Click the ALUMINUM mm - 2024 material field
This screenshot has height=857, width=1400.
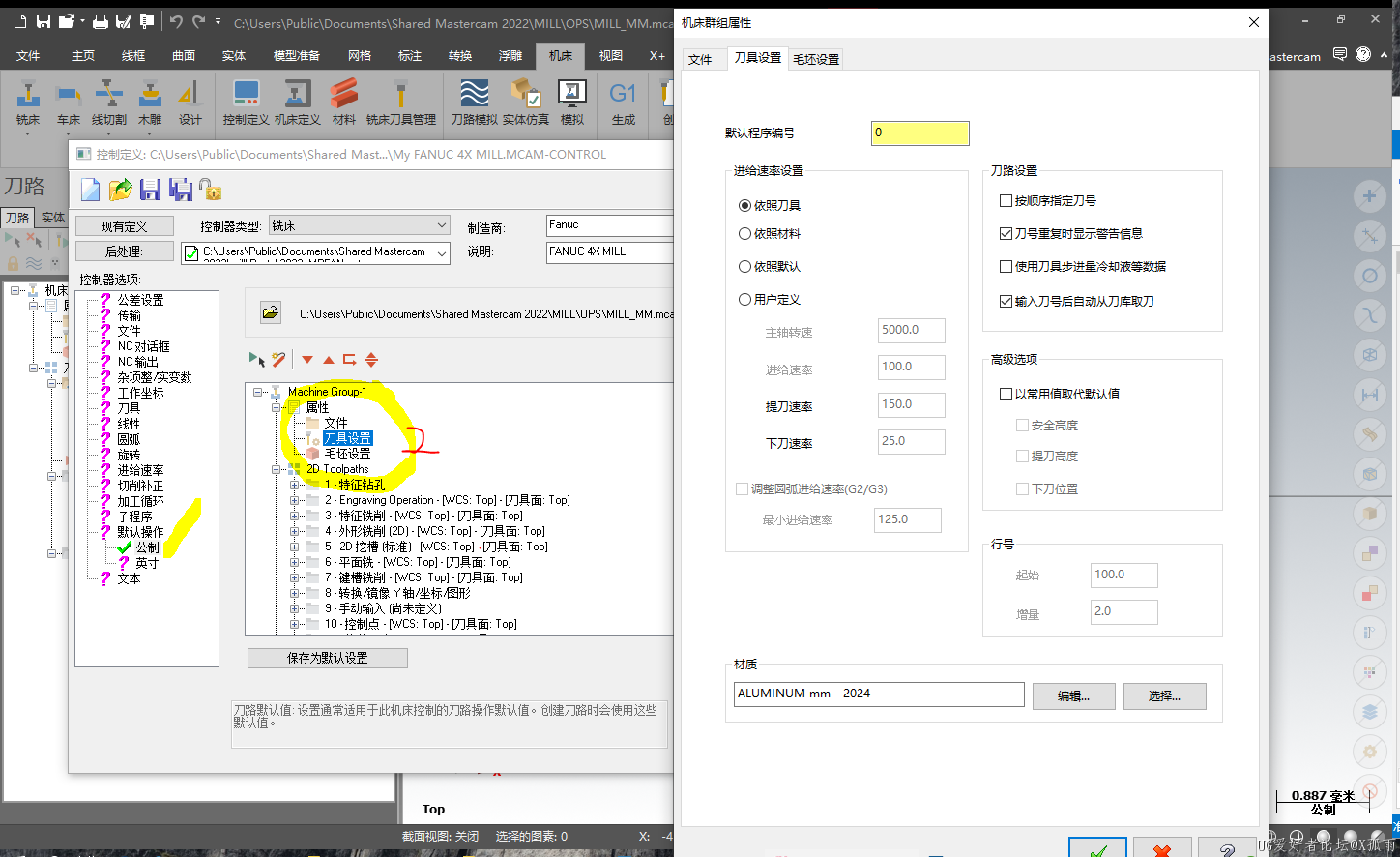tap(879, 694)
